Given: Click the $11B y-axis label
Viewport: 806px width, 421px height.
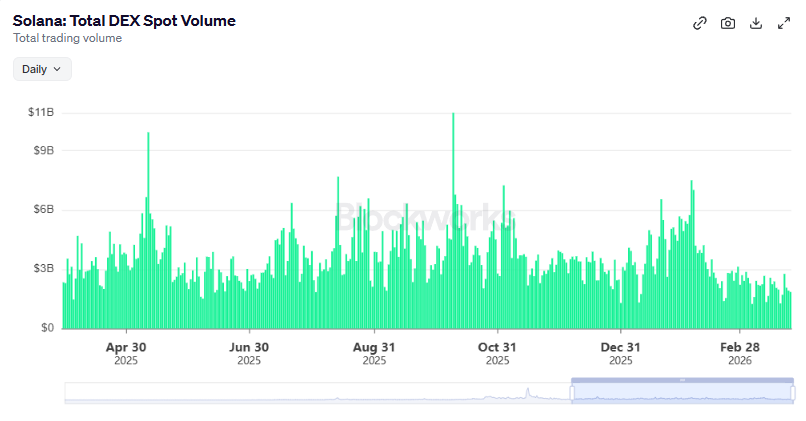Looking at the screenshot, I should (x=41, y=112).
